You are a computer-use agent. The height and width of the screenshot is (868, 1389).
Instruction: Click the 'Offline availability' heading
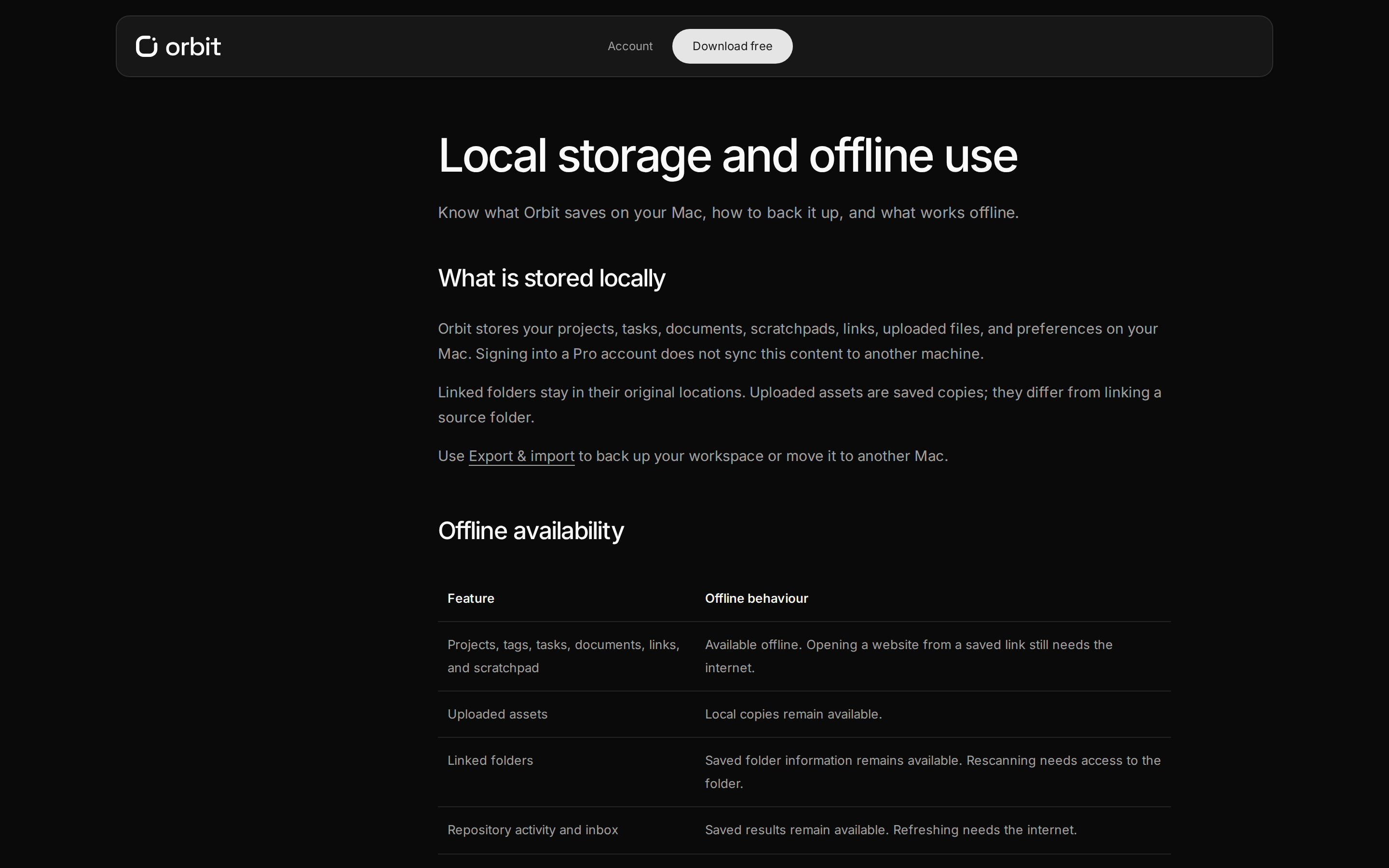(x=531, y=531)
